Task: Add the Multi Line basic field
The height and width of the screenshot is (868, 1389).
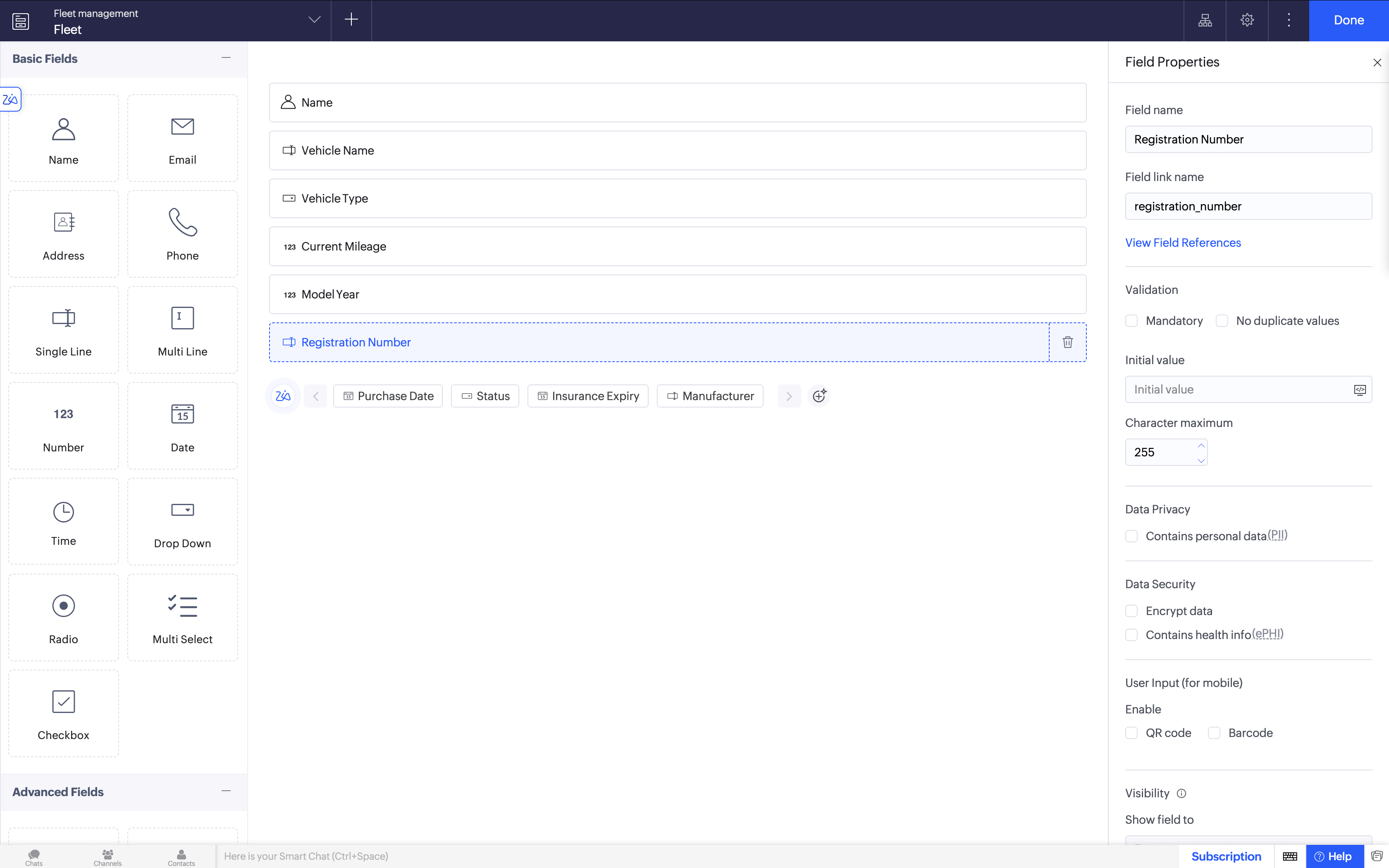Action: tap(183, 330)
